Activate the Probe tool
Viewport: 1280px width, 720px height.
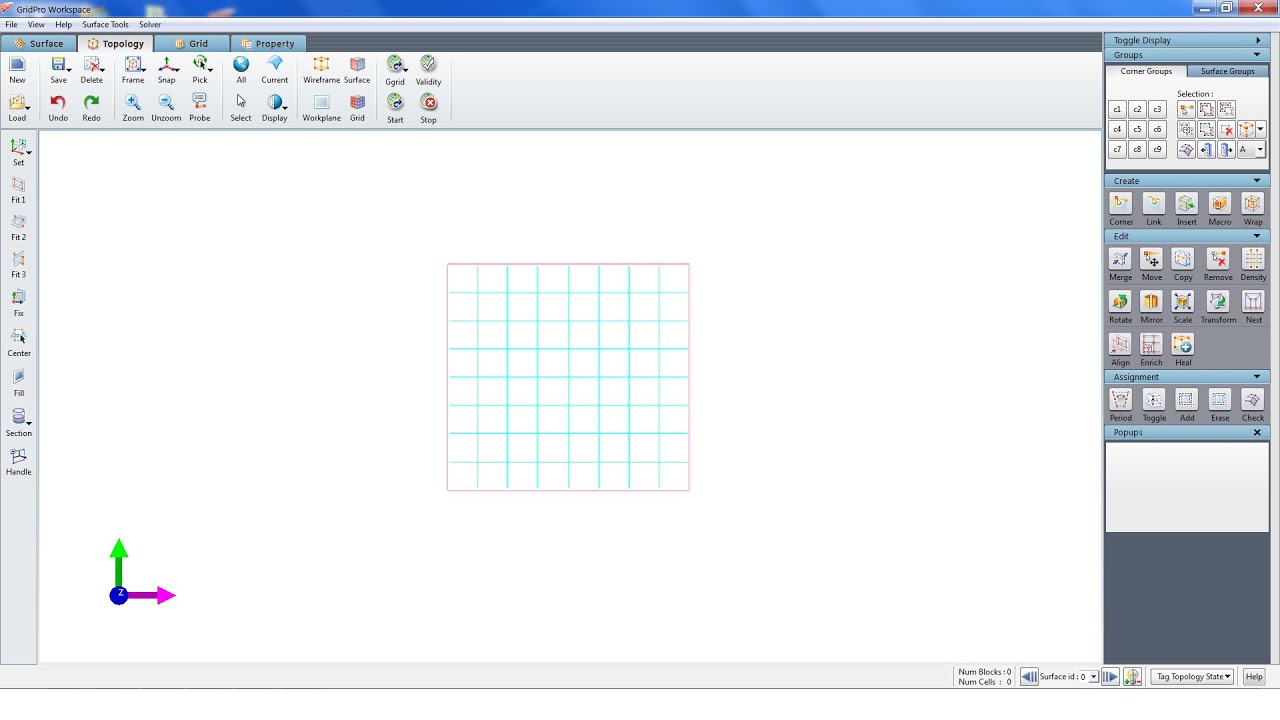200,102
